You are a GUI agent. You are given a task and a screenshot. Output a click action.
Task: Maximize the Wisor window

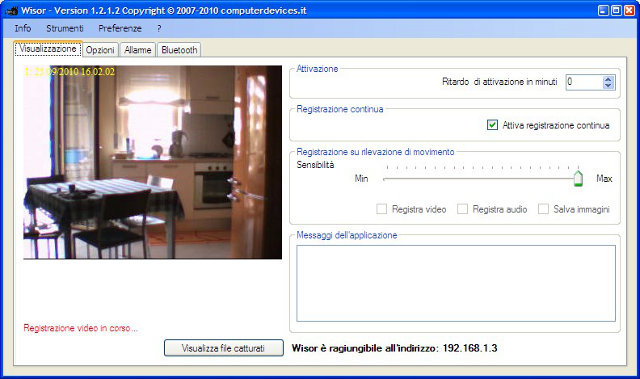[x=616, y=11]
